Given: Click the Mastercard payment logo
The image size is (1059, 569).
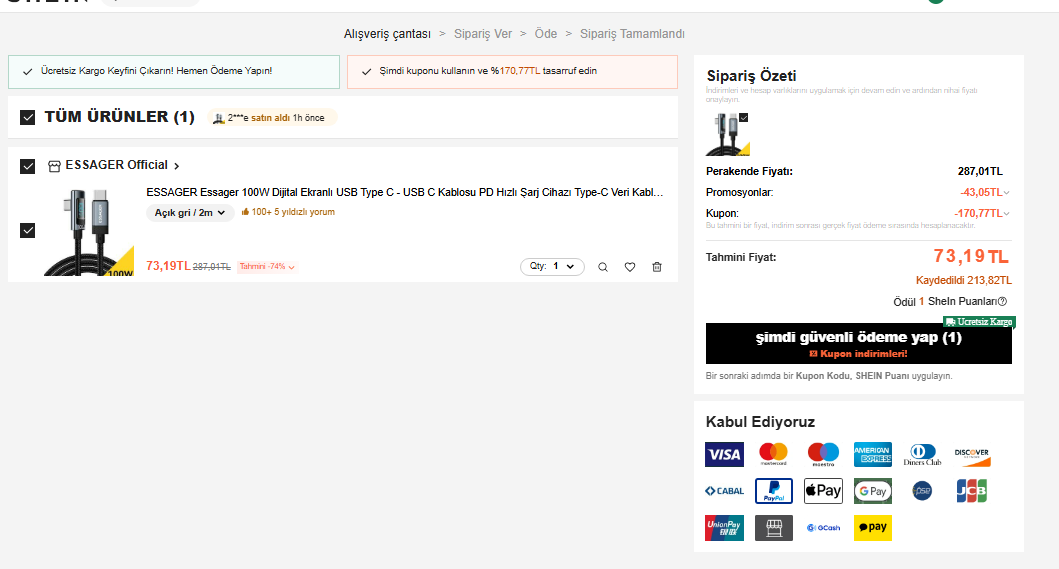Looking at the screenshot, I should coord(773,454).
